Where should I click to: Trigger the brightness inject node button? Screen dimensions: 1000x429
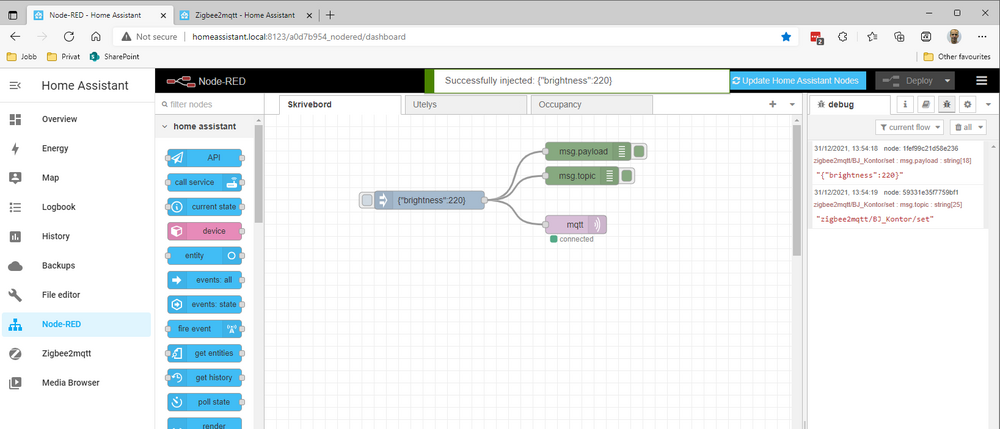pyautogui.click(x=367, y=200)
